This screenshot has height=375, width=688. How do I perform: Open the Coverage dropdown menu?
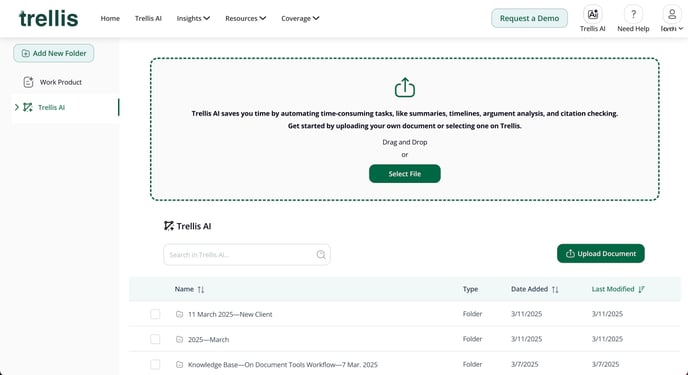[x=300, y=18]
